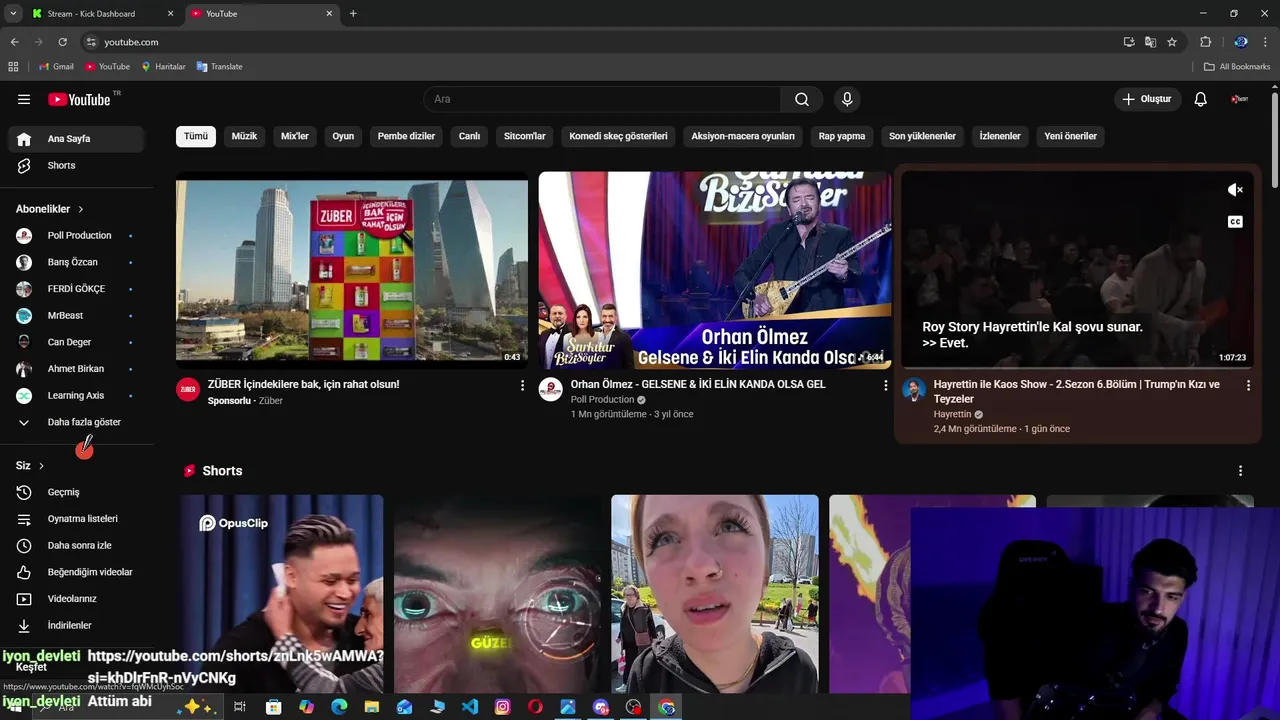This screenshot has height=720, width=1280.
Task: Click the search magnifier button
Action: (x=802, y=99)
